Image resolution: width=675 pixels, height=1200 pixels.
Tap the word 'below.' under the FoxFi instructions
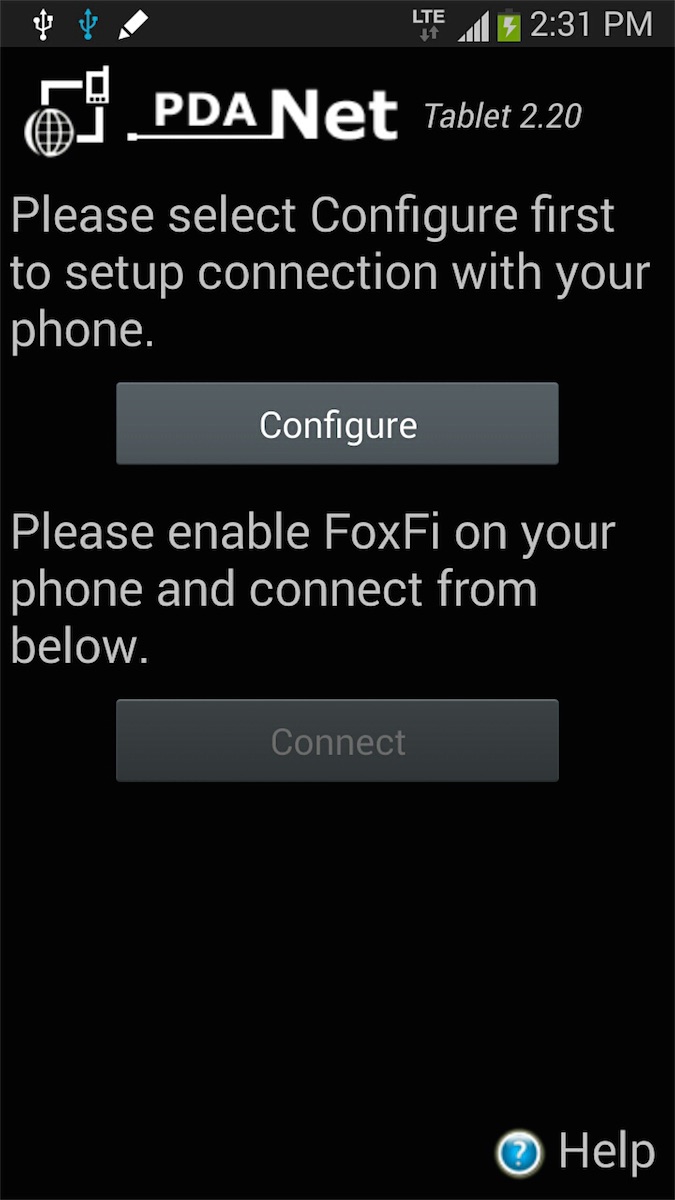(80, 646)
